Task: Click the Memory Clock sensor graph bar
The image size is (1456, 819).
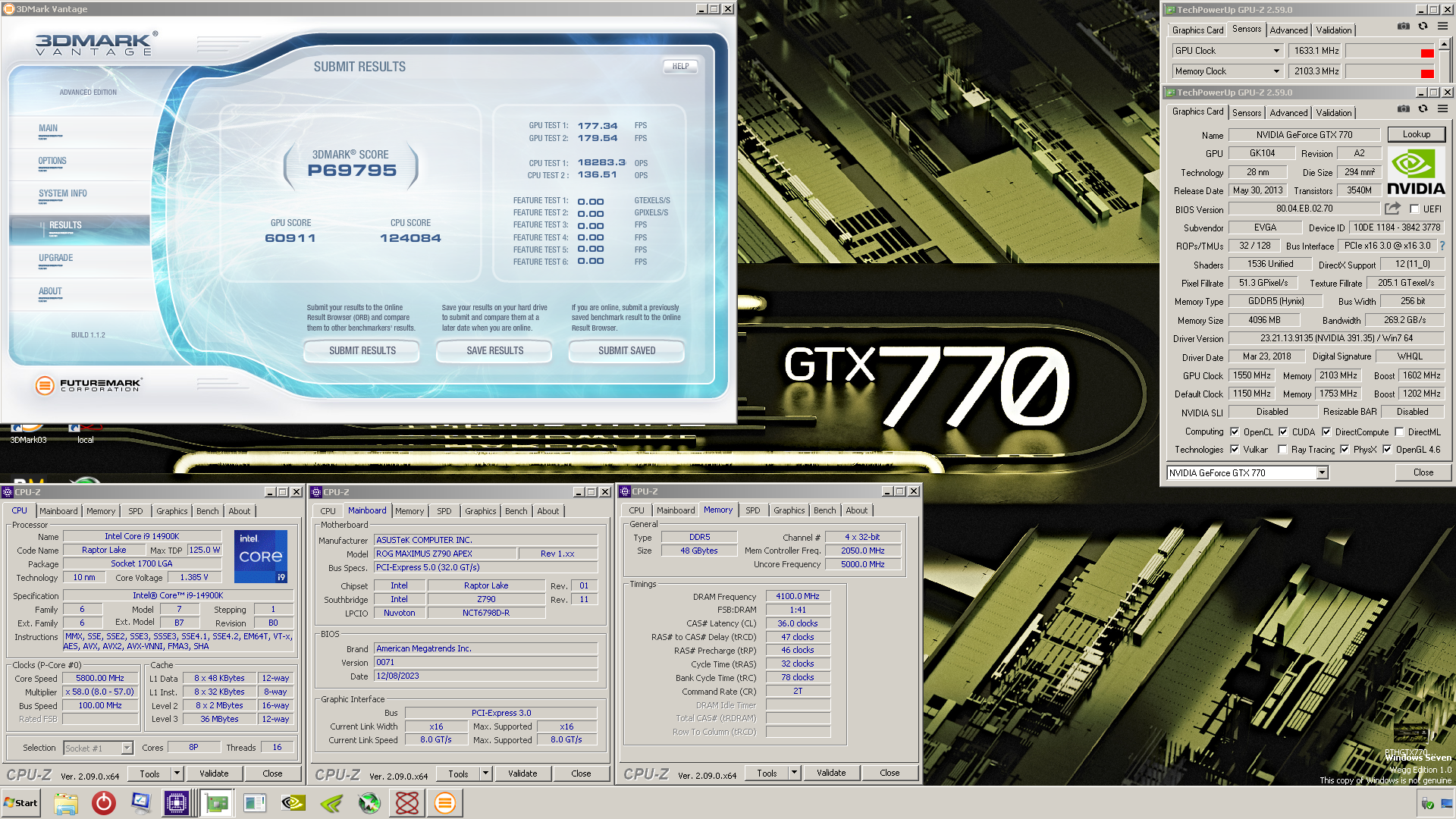Action: pos(1390,71)
